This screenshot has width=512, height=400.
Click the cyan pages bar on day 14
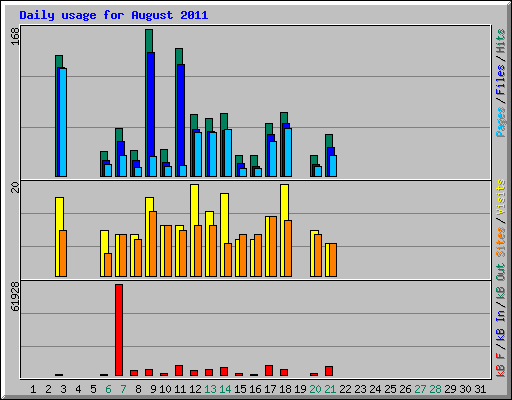click(x=228, y=153)
